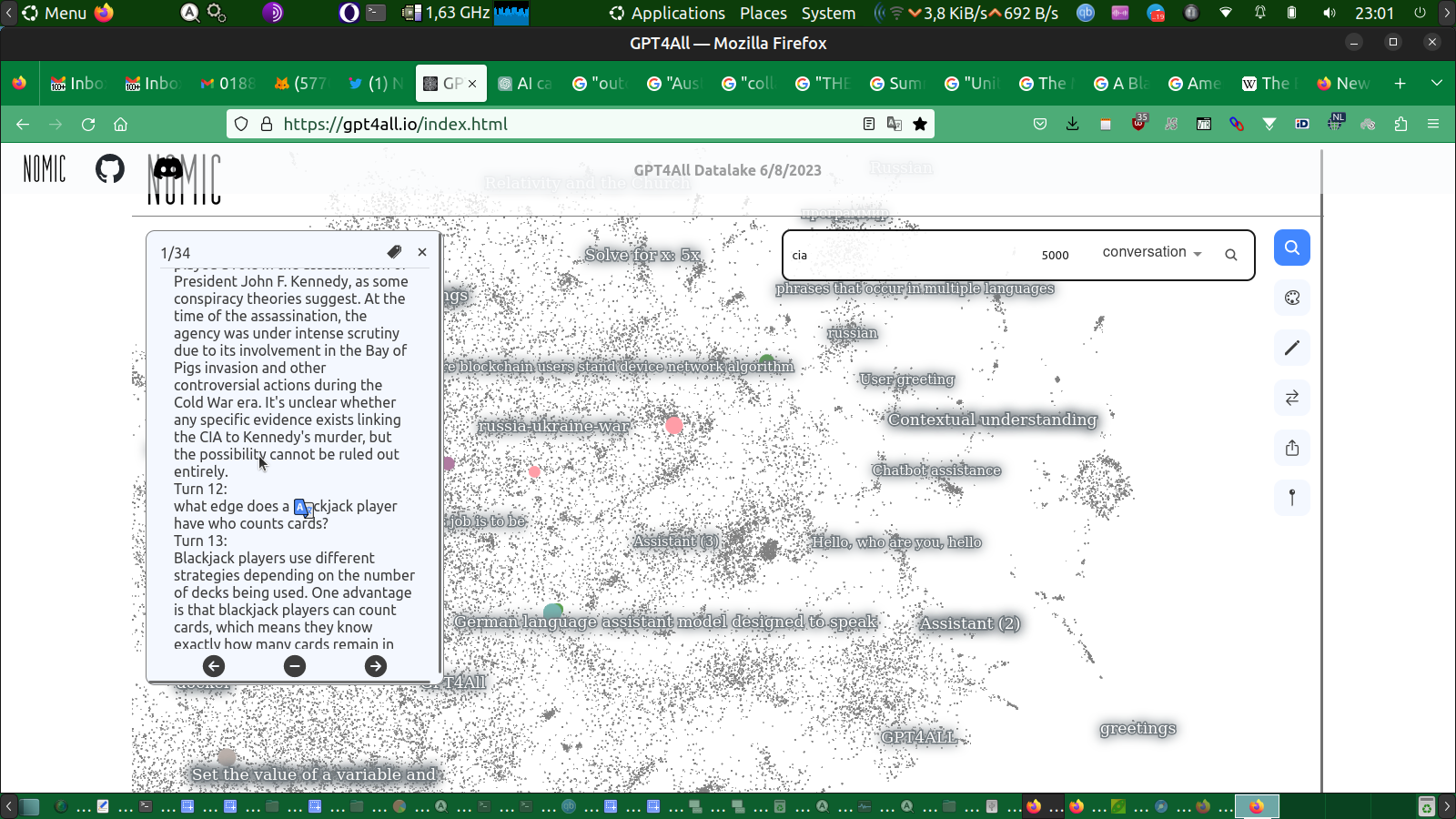Open the Nomic logo link
Screen dimensions: 1456x819
[x=45, y=168]
